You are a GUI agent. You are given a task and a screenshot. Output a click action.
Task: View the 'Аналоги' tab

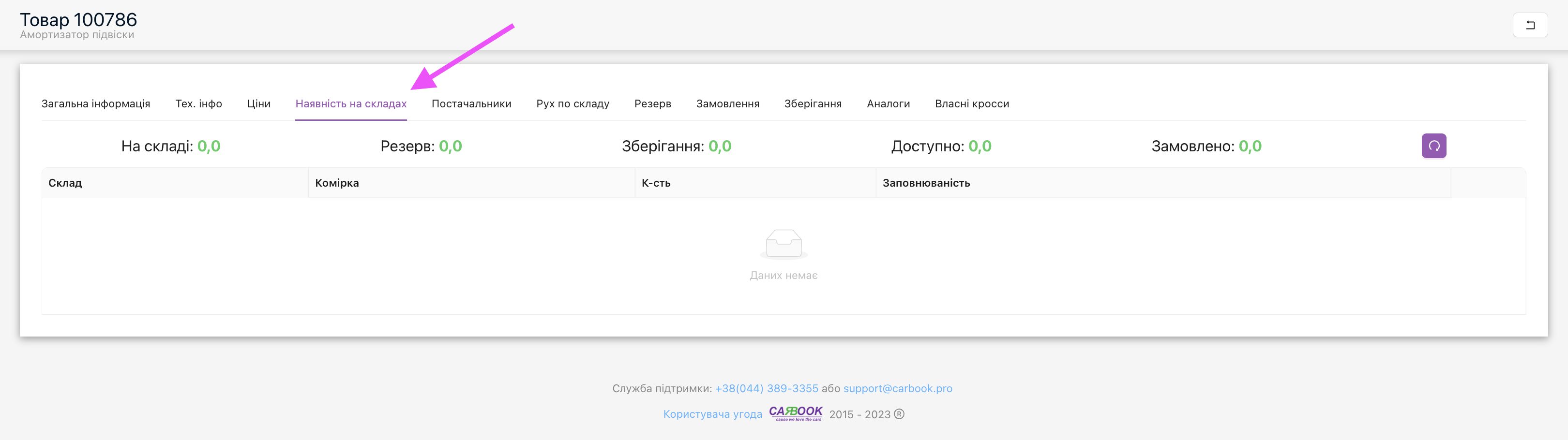click(888, 104)
